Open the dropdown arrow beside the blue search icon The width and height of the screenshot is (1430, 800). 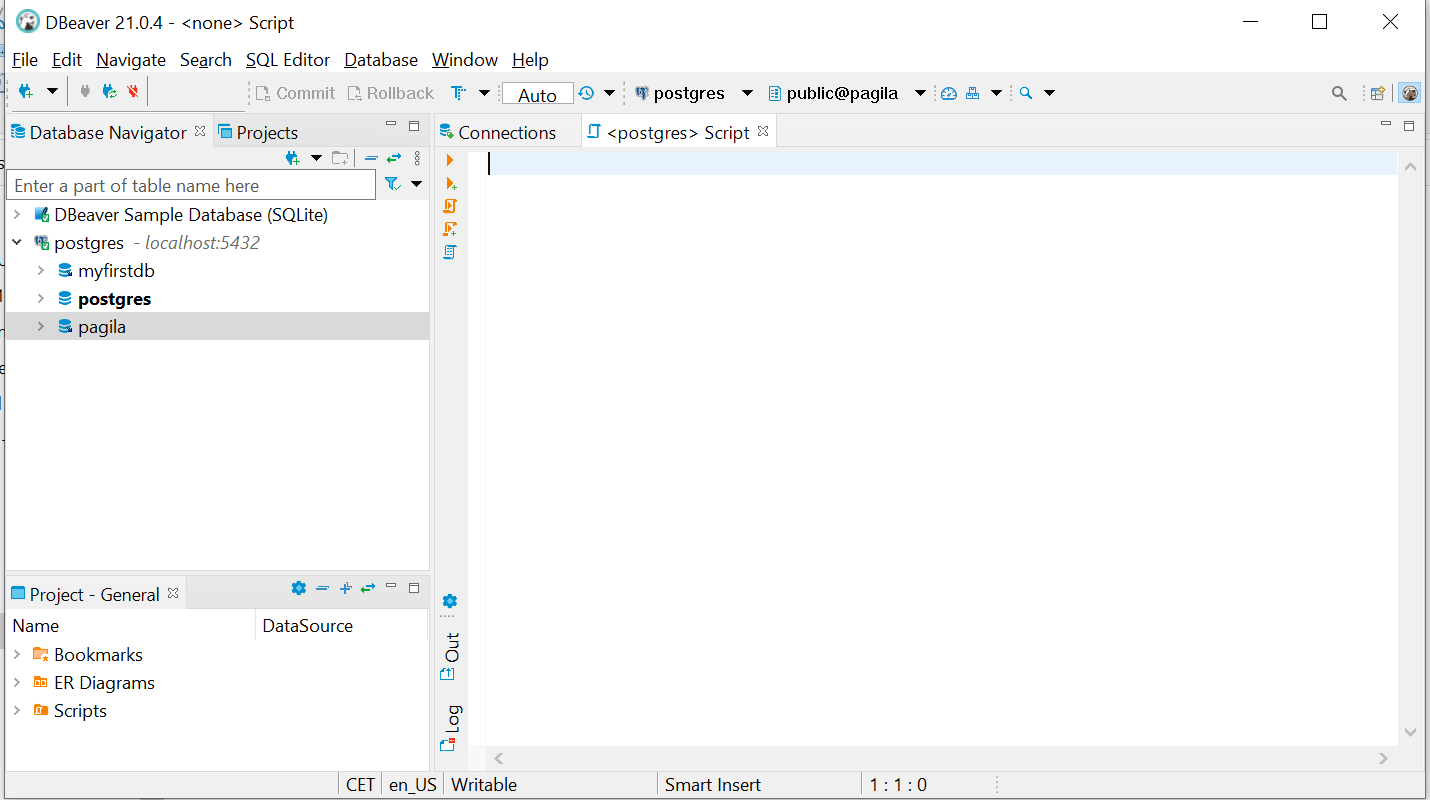pyautogui.click(x=1049, y=93)
